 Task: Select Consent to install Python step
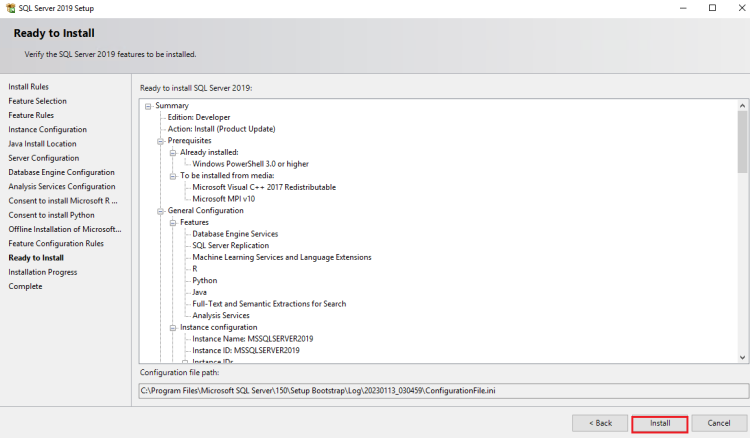click(51, 215)
